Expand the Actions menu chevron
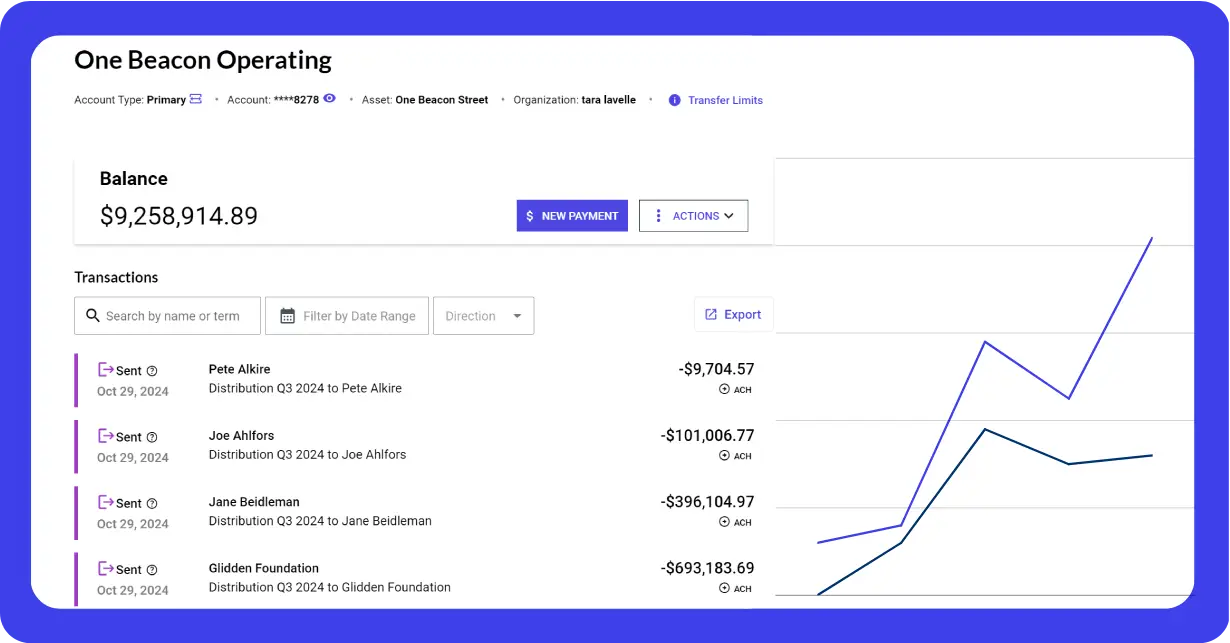 tap(727, 215)
